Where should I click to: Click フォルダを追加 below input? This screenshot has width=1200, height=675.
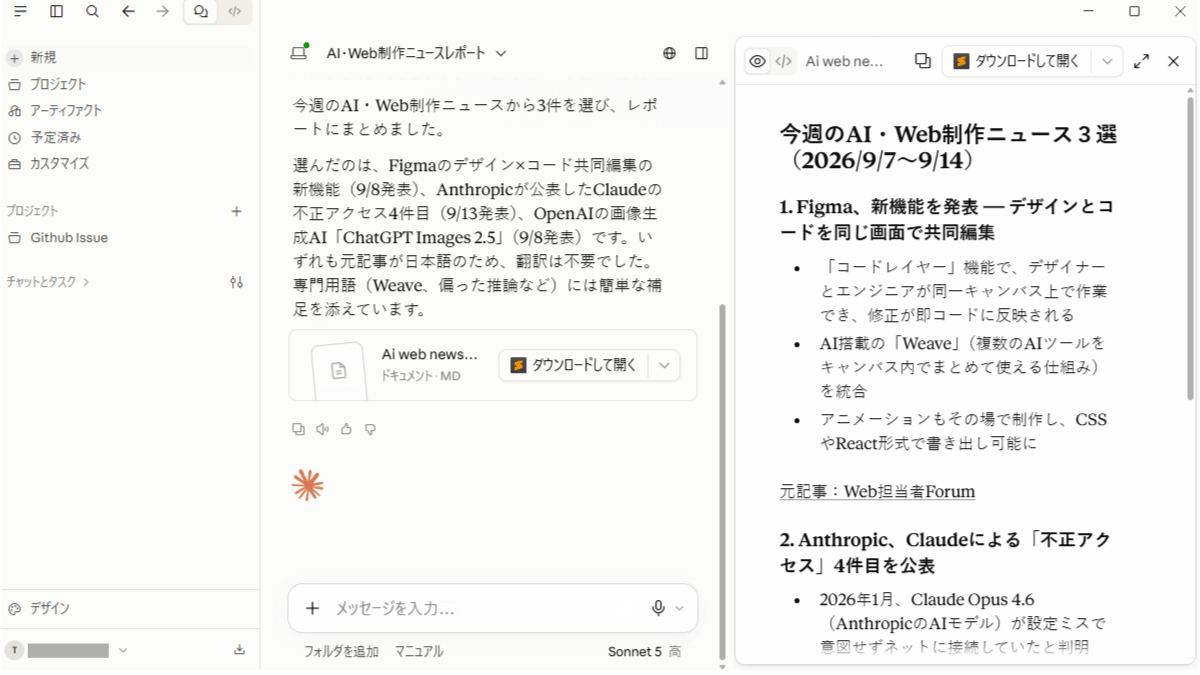coord(341,651)
